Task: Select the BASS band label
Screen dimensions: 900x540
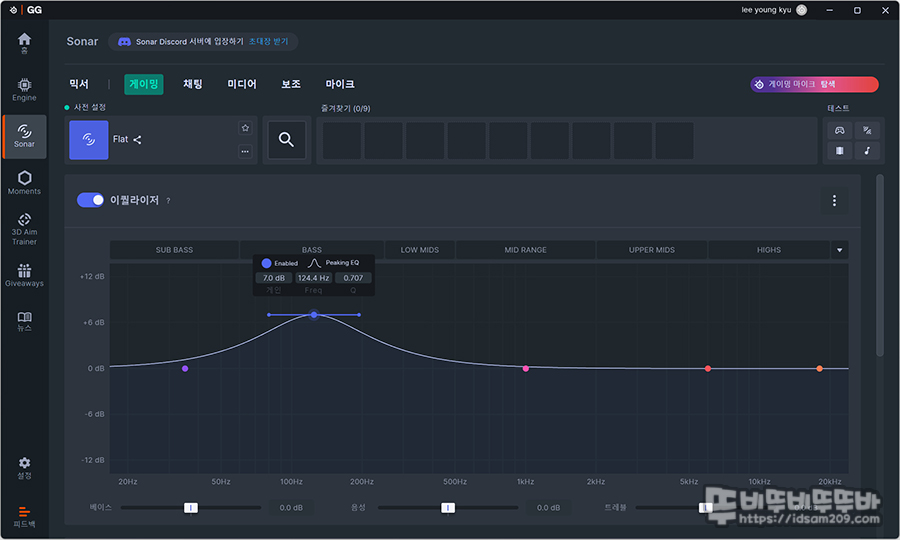Action: click(x=312, y=248)
